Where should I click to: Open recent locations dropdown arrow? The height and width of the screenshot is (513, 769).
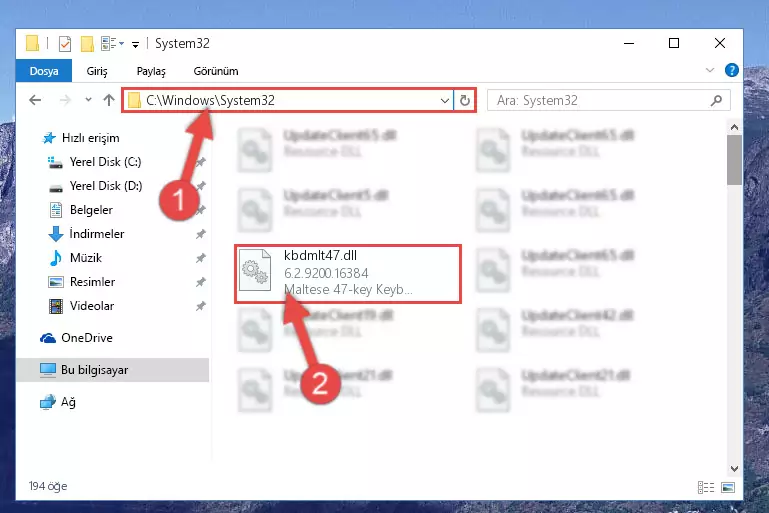pyautogui.click(x=88, y=100)
